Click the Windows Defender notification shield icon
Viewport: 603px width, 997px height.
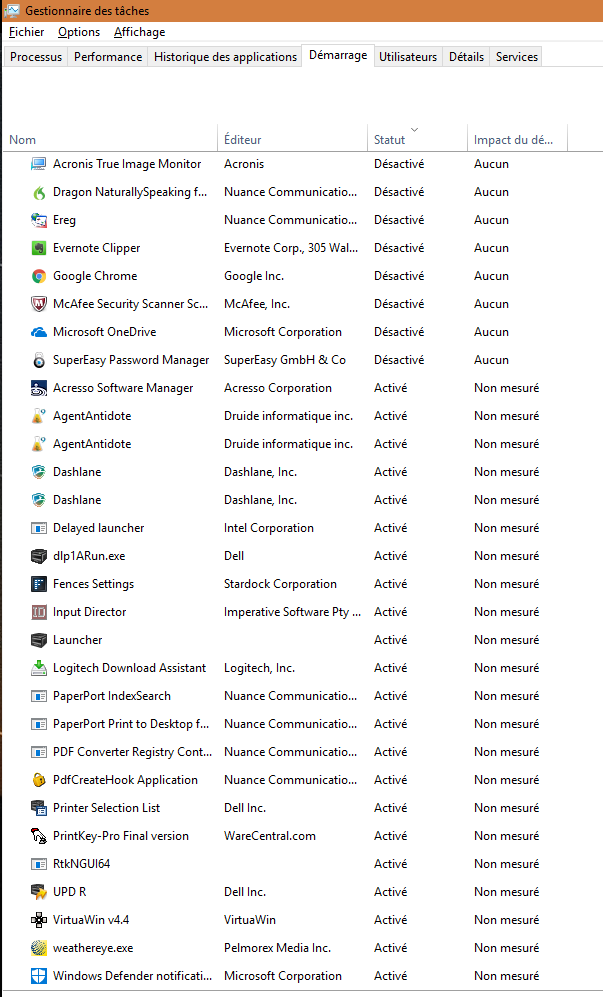pyautogui.click(x=39, y=975)
